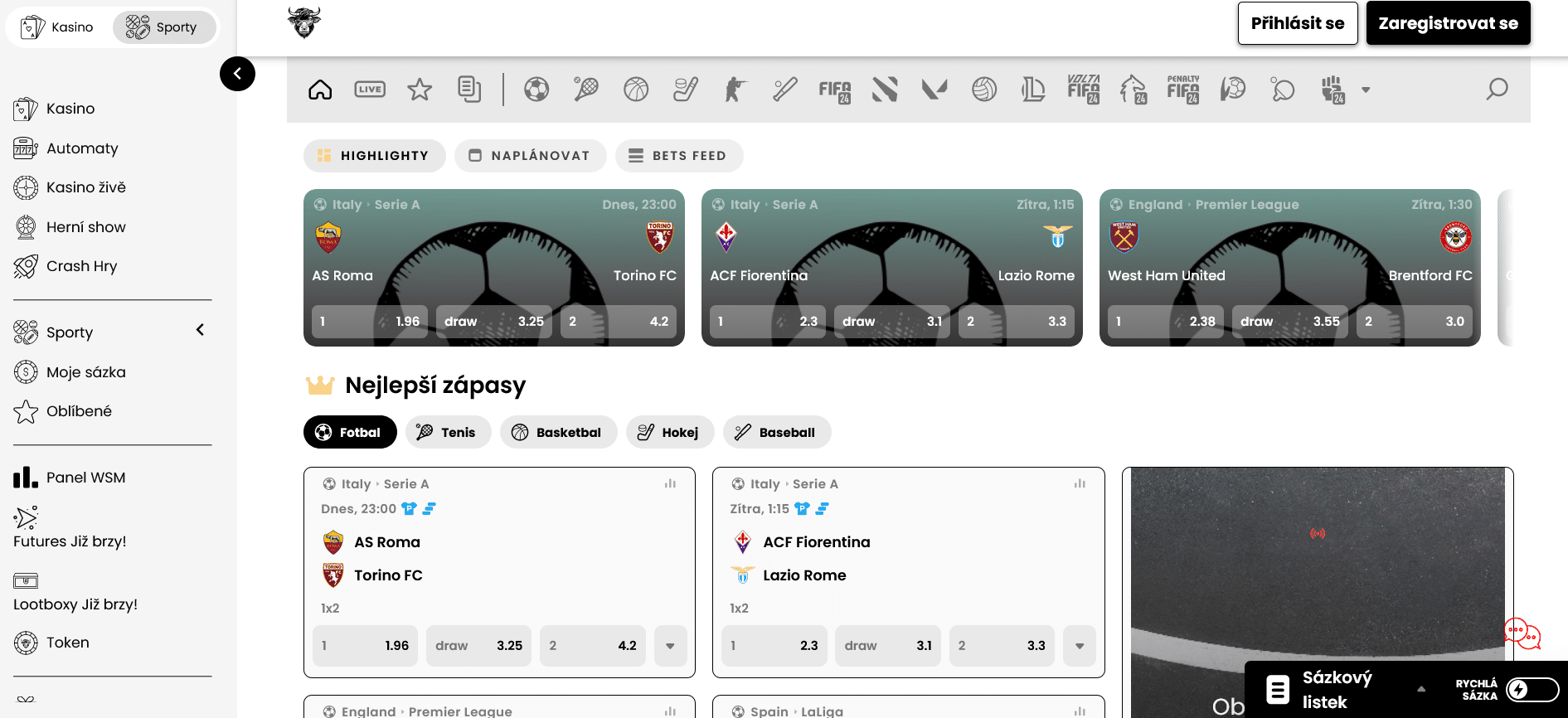Open favorites star in sports toolbar
Image resolution: width=1568 pixels, height=718 pixels.
pos(420,90)
